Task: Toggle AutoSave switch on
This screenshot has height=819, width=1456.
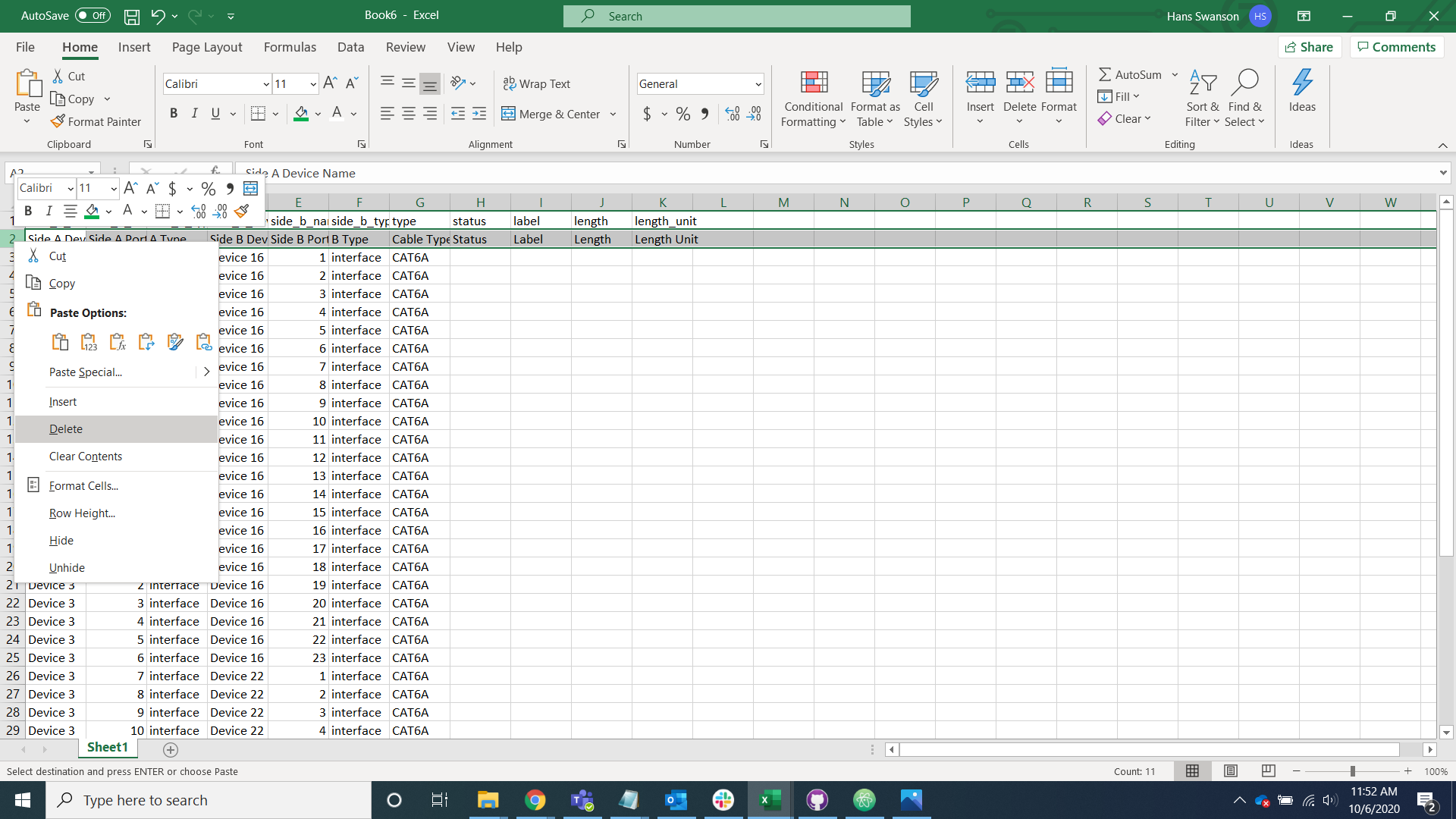Action: pos(93,16)
